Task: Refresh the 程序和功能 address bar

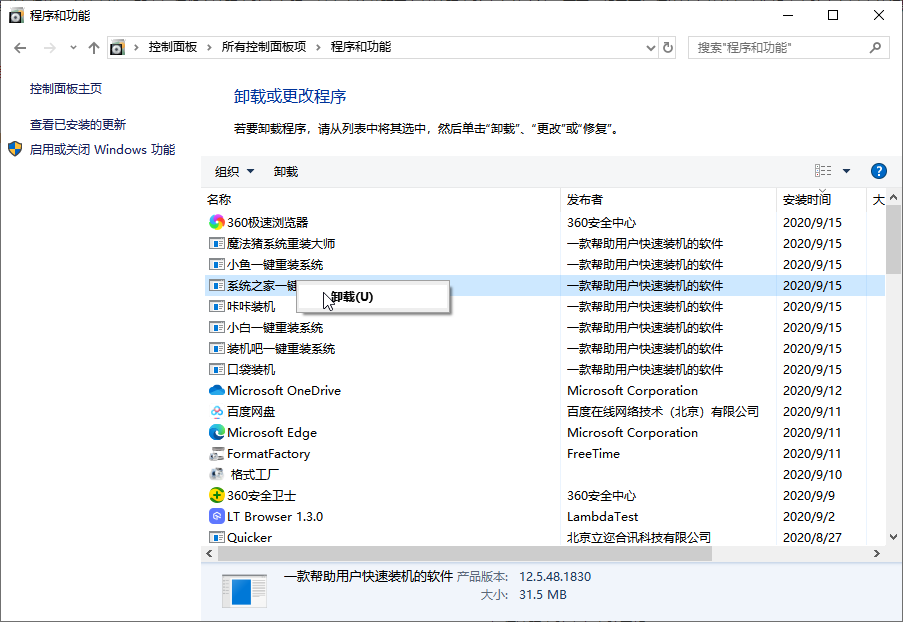Action: pyautogui.click(x=667, y=48)
